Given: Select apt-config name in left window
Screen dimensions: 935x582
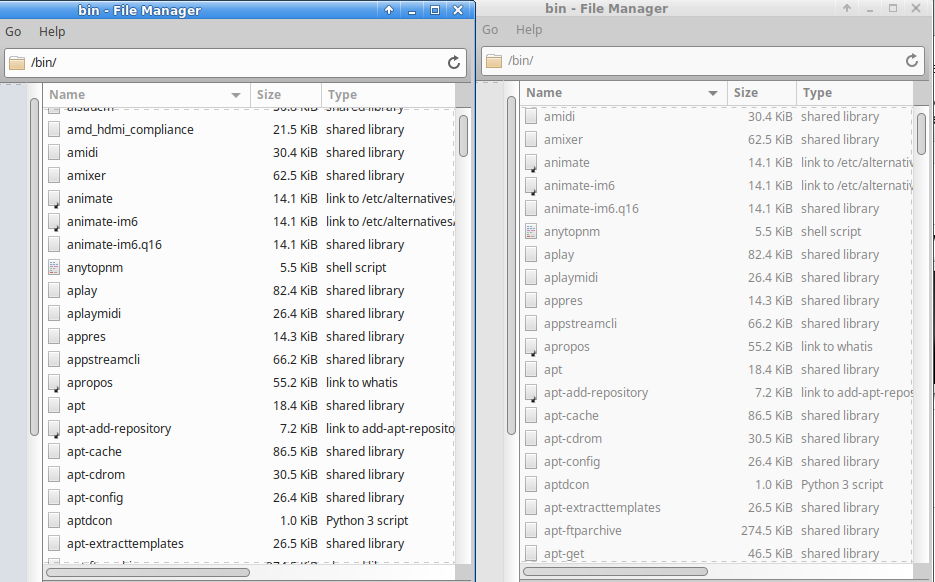Looking at the screenshot, I should (x=95, y=498).
